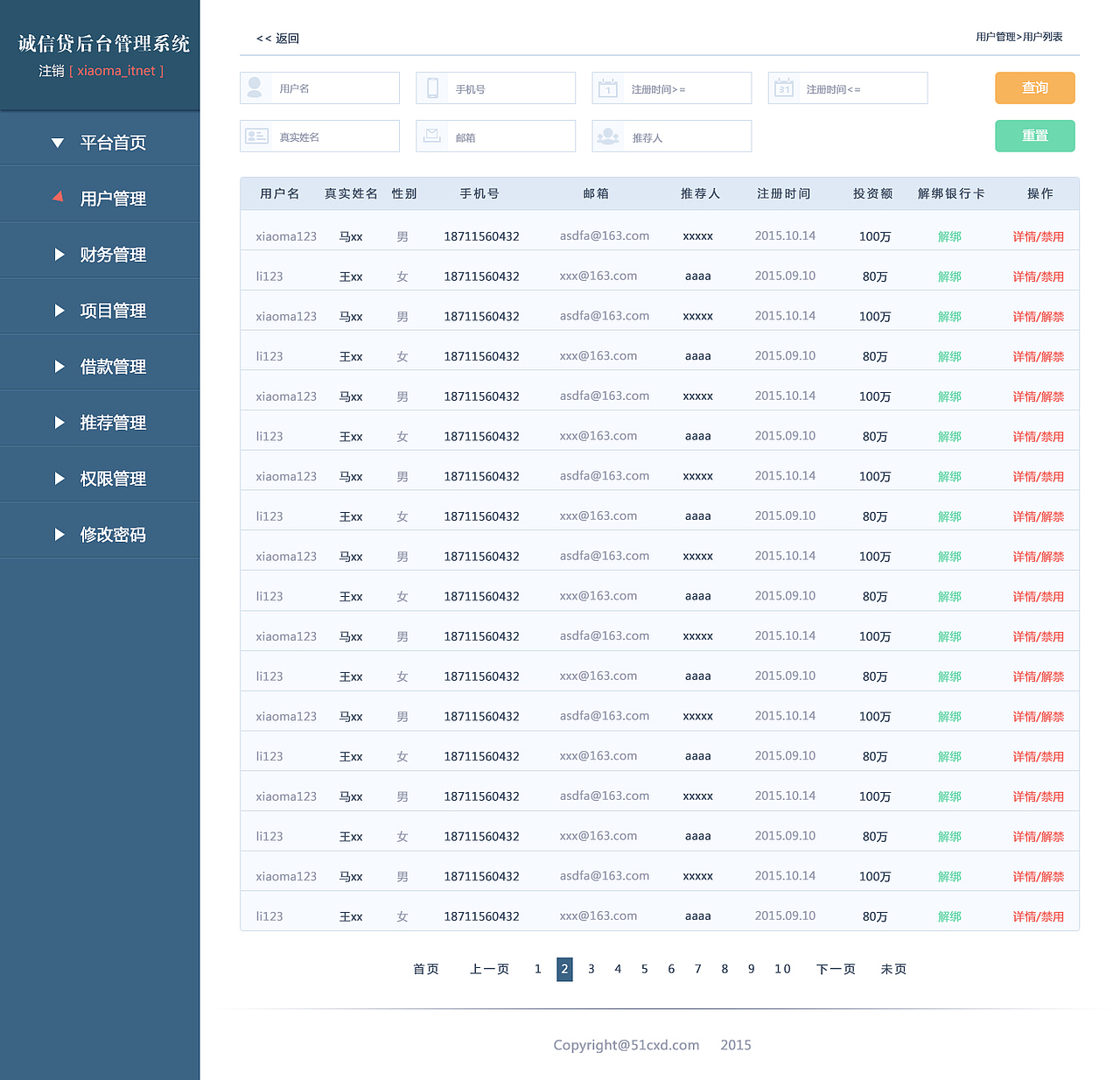The height and width of the screenshot is (1080, 1120).
Task: Click 解绑 on the first table row
Action: [x=949, y=235]
